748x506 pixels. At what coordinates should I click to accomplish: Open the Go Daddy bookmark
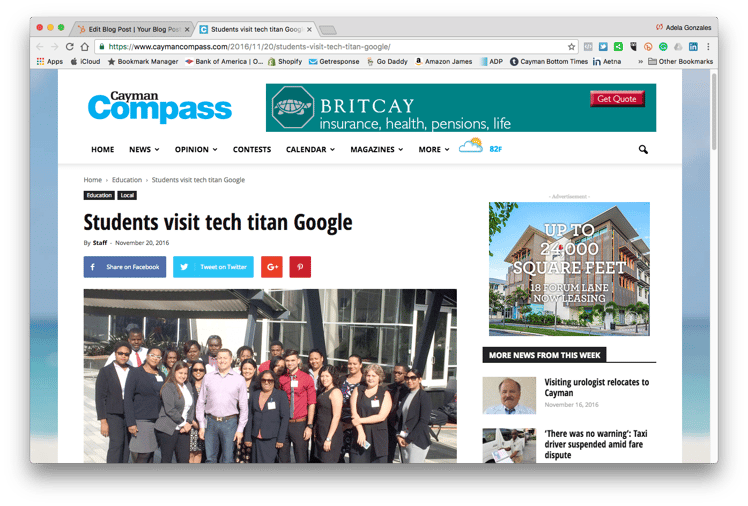coord(387,62)
